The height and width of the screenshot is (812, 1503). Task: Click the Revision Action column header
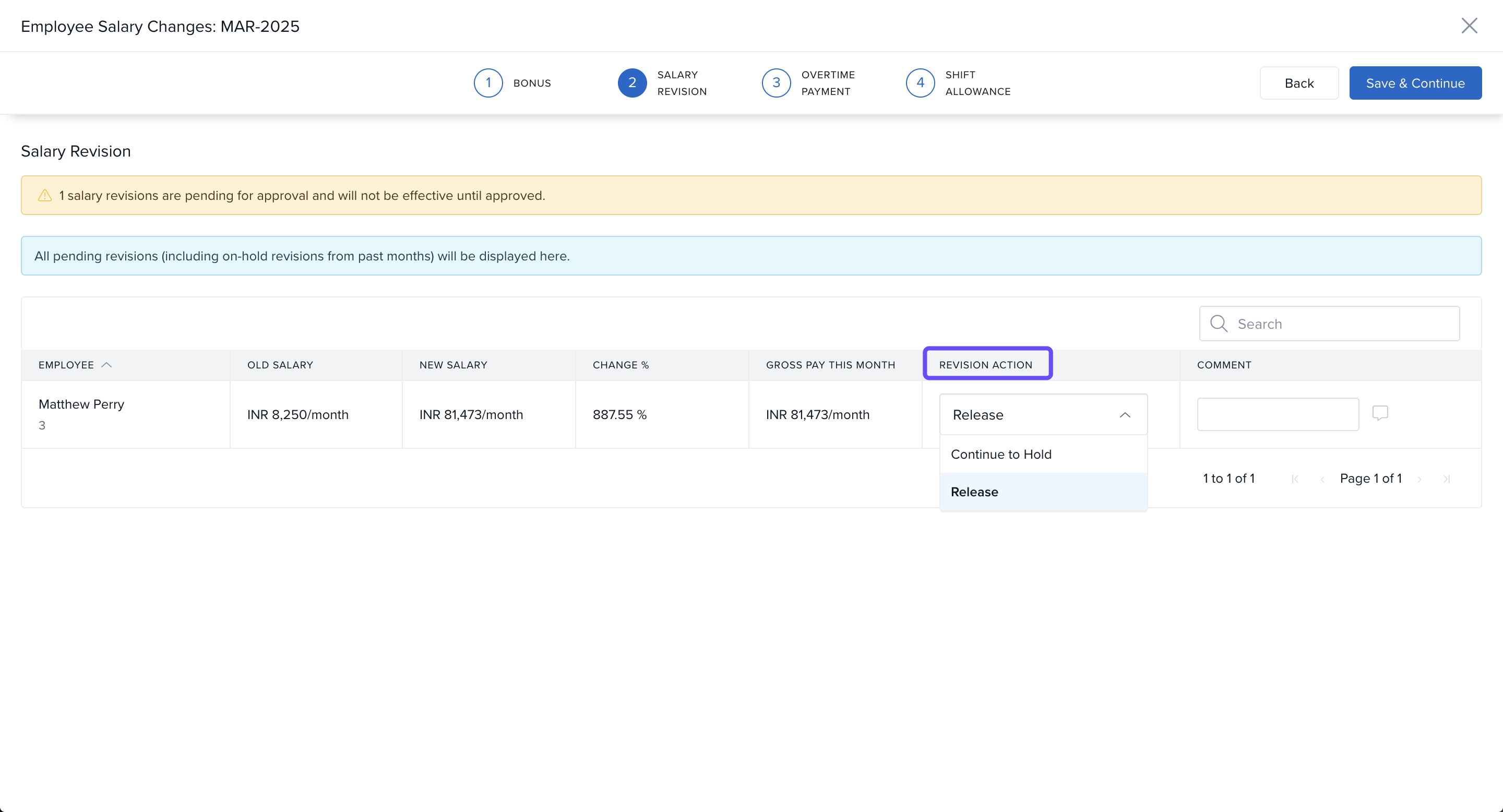pyautogui.click(x=986, y=365)
